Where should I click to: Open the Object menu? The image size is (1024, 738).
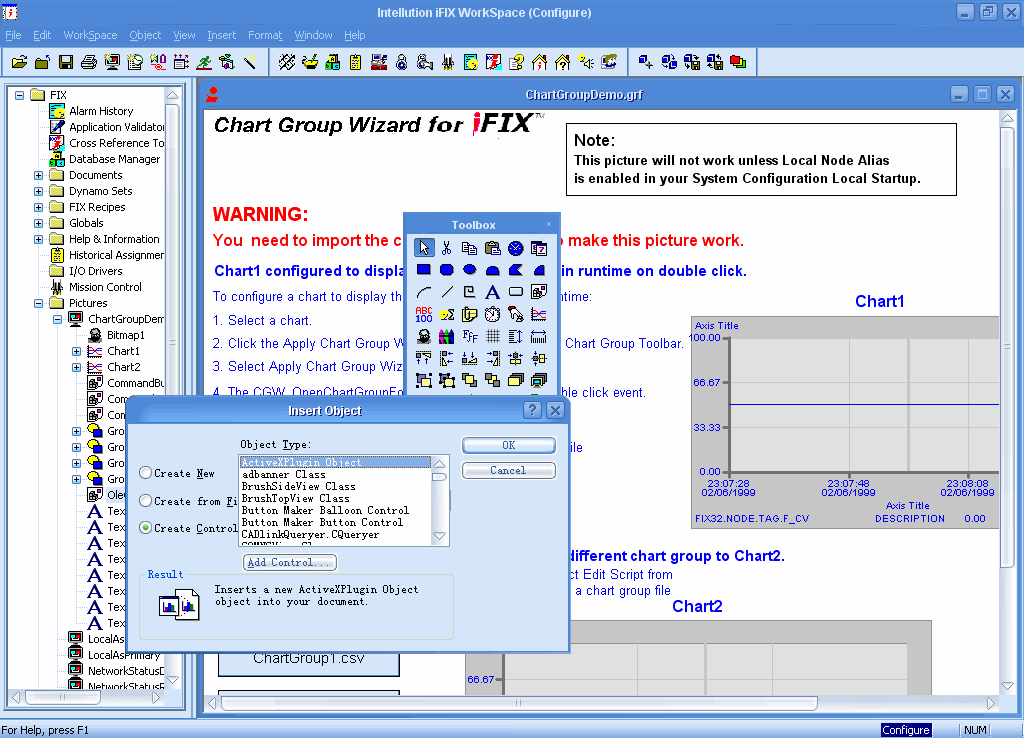tap(145, 35)
